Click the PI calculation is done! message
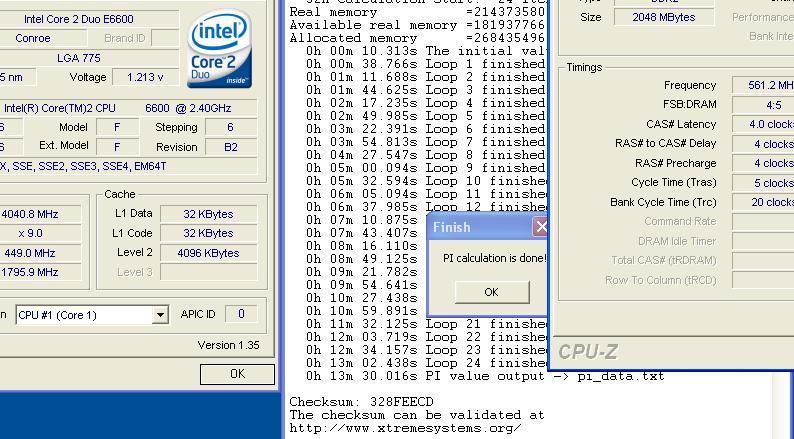Viewport: 794px width, 439px height. 495,258
